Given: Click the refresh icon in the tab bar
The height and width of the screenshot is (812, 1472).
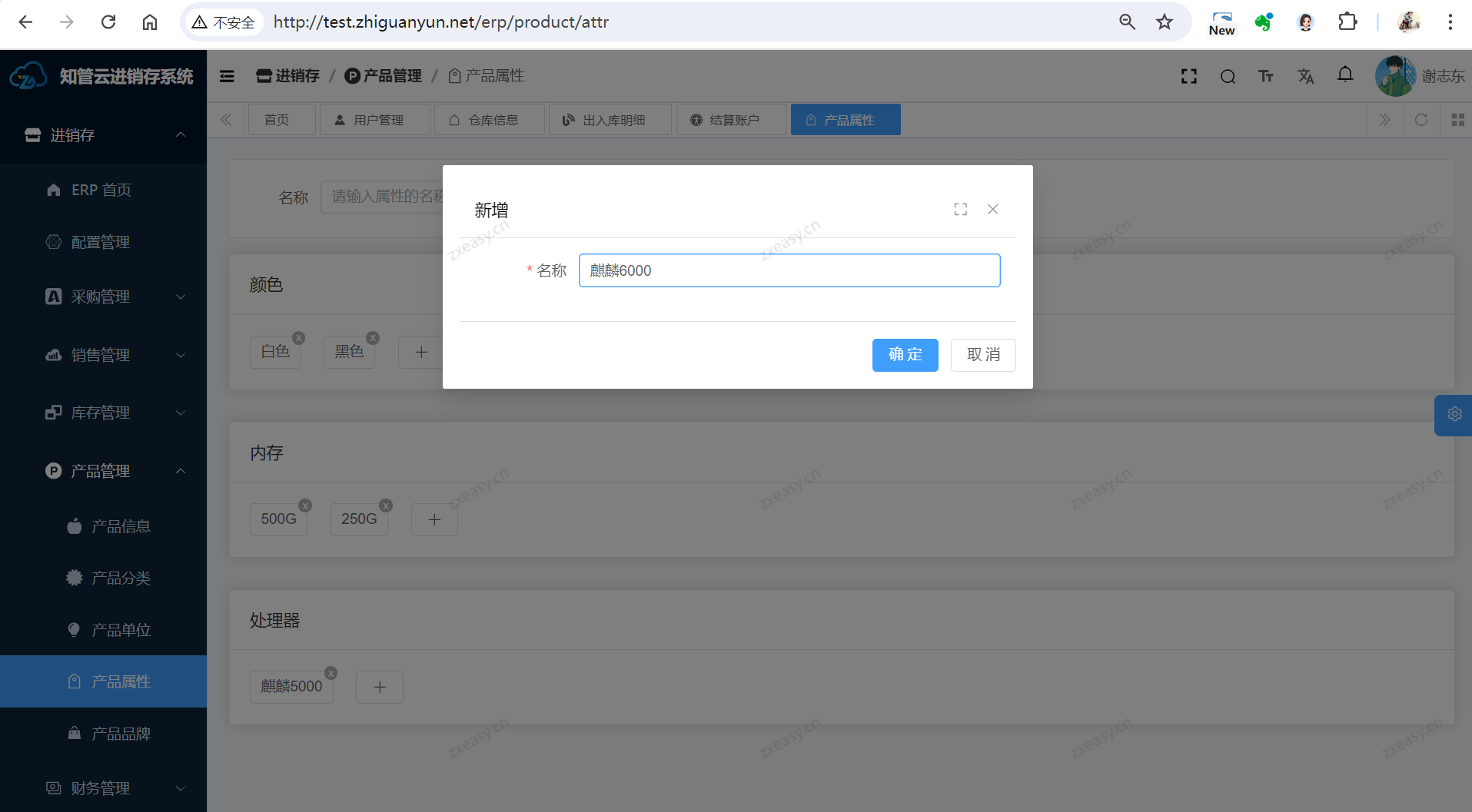Looking at the screenshot, I should 1420,120.
